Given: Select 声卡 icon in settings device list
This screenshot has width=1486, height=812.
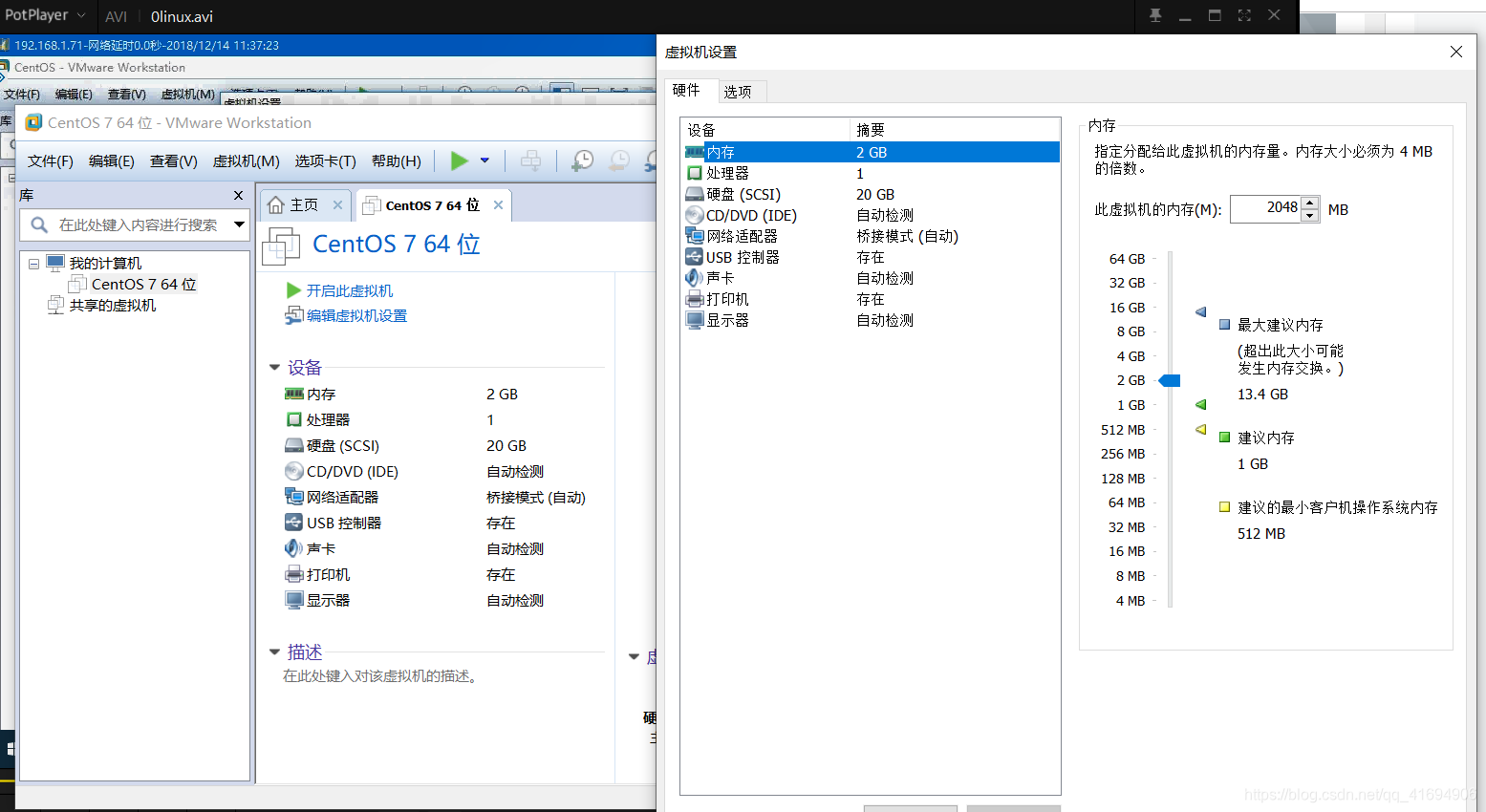Looking at the screenshot, I should [x=695, y=278].
